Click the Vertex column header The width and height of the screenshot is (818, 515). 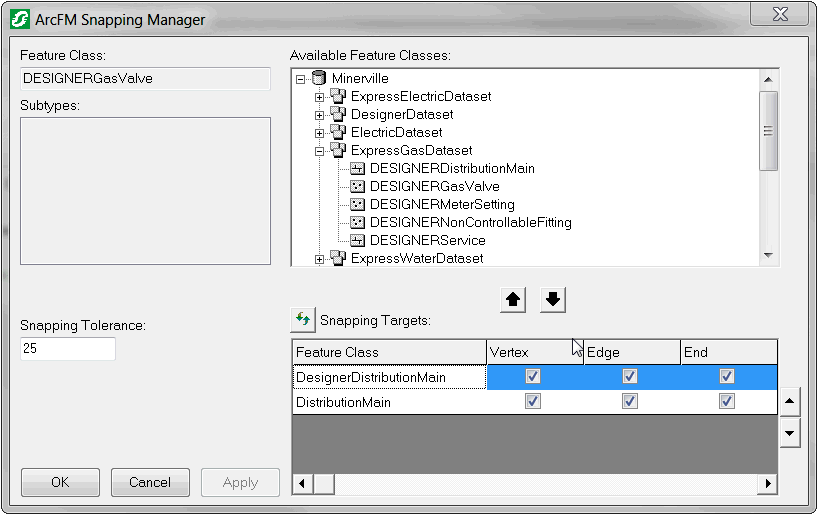[x=535, y=352]
